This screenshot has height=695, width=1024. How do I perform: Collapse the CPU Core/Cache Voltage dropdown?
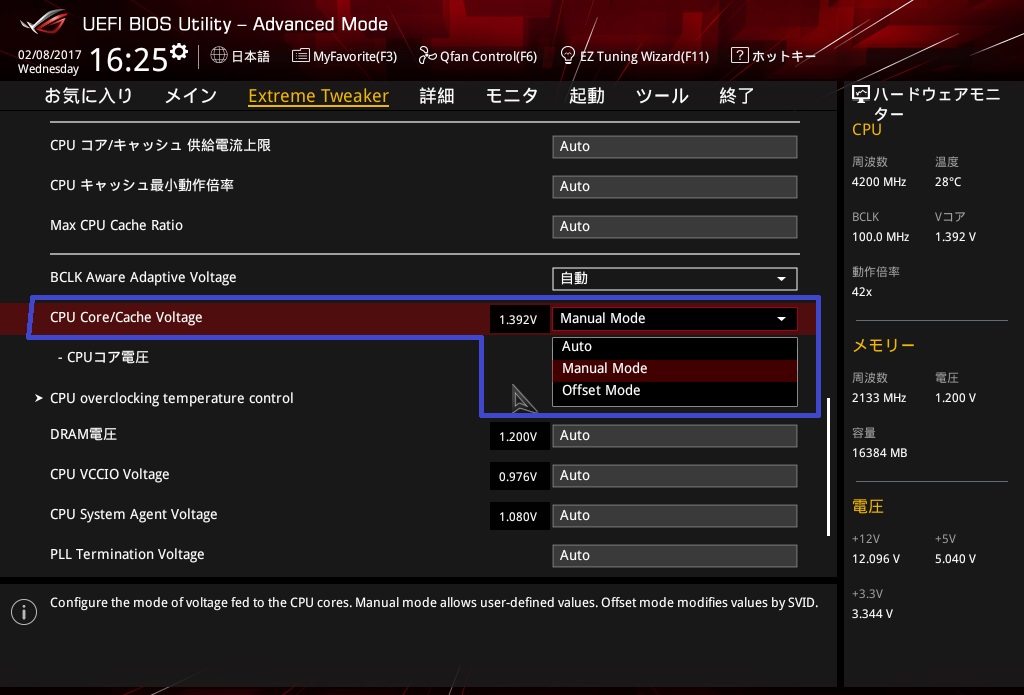(675, 319)
